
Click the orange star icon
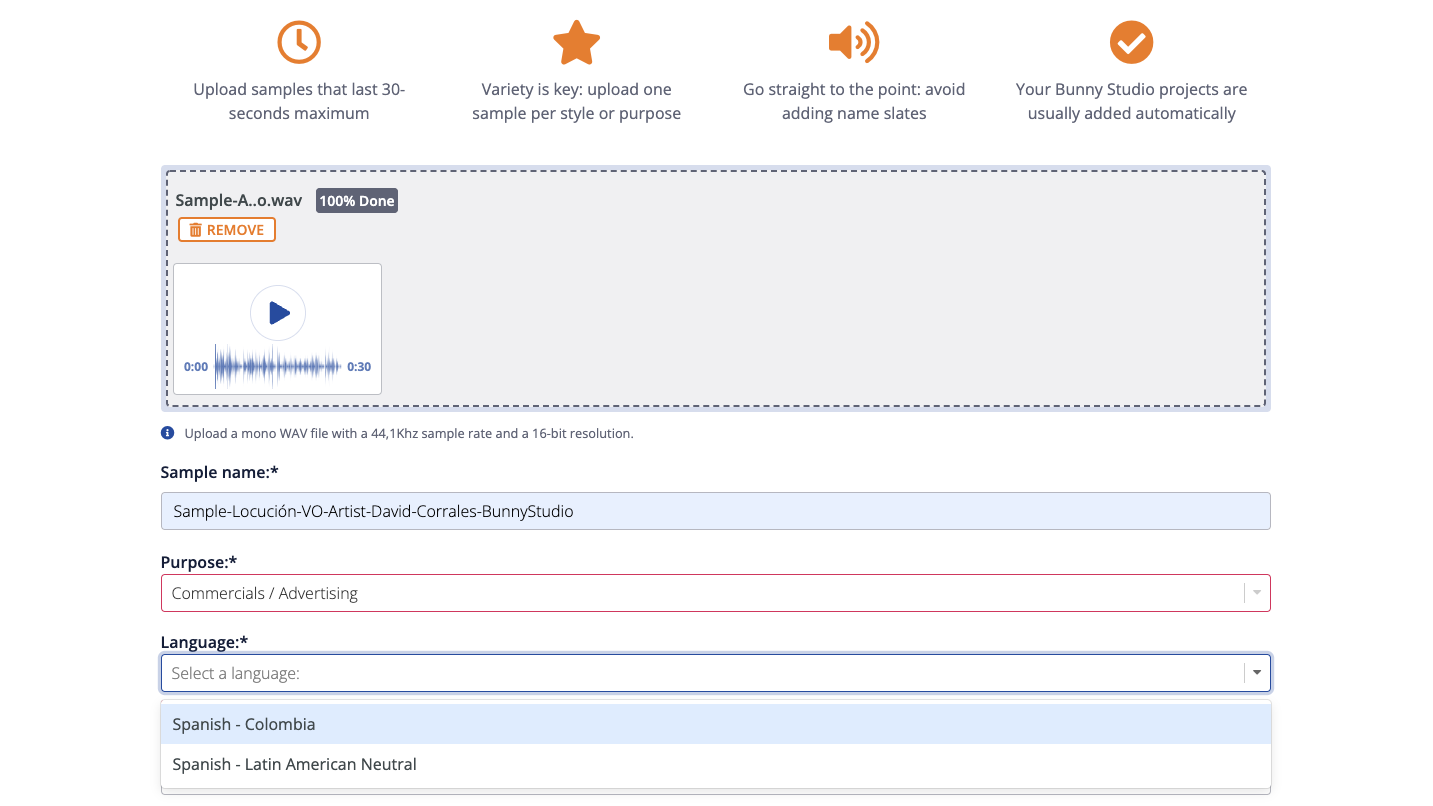click(576, 42)
